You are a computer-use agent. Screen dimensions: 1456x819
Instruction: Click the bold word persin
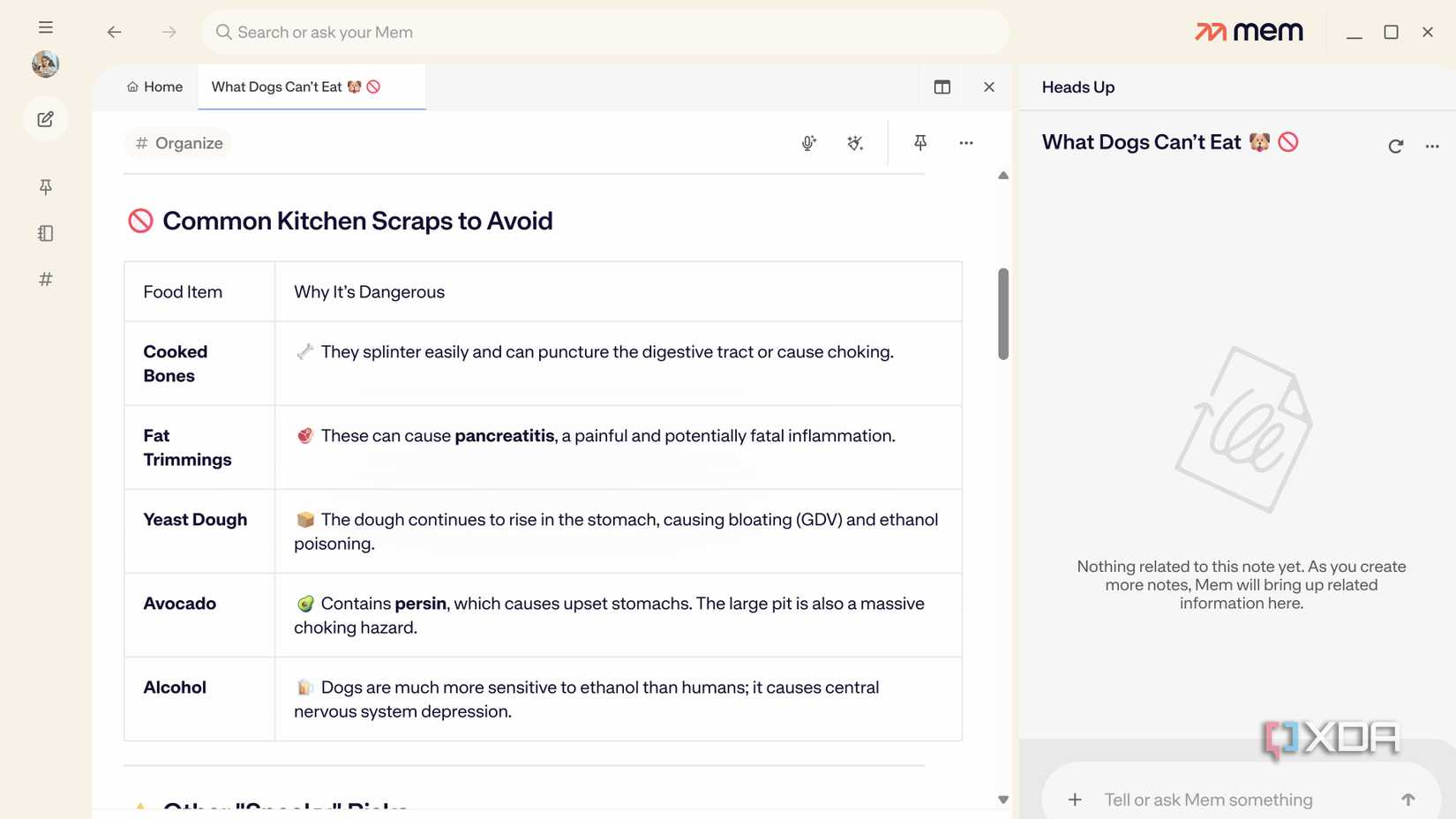(x=421, y=604)
